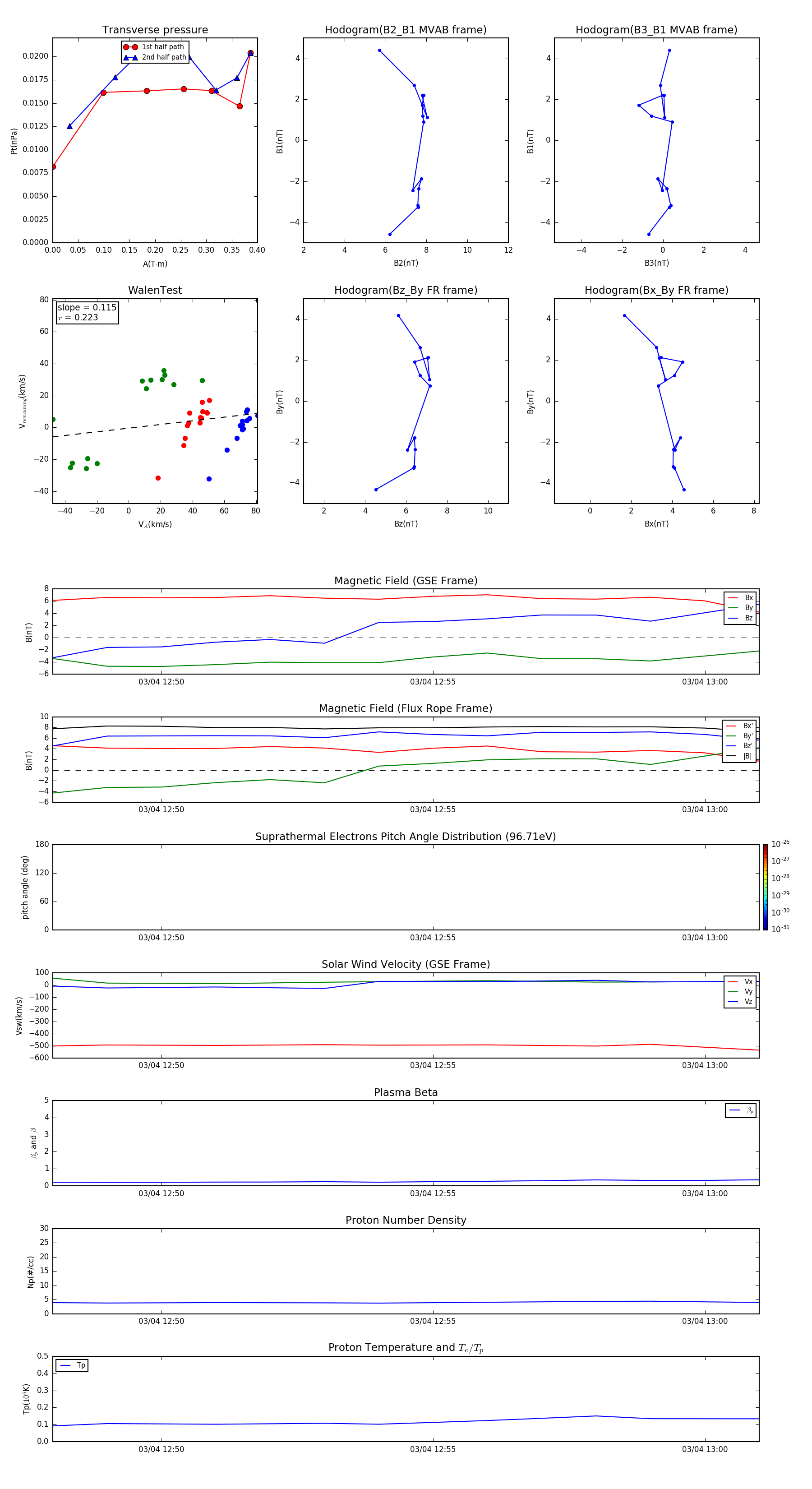Click the "B2(nT)" axis label
Screen dimensions: 812x1489
[406, 263]
